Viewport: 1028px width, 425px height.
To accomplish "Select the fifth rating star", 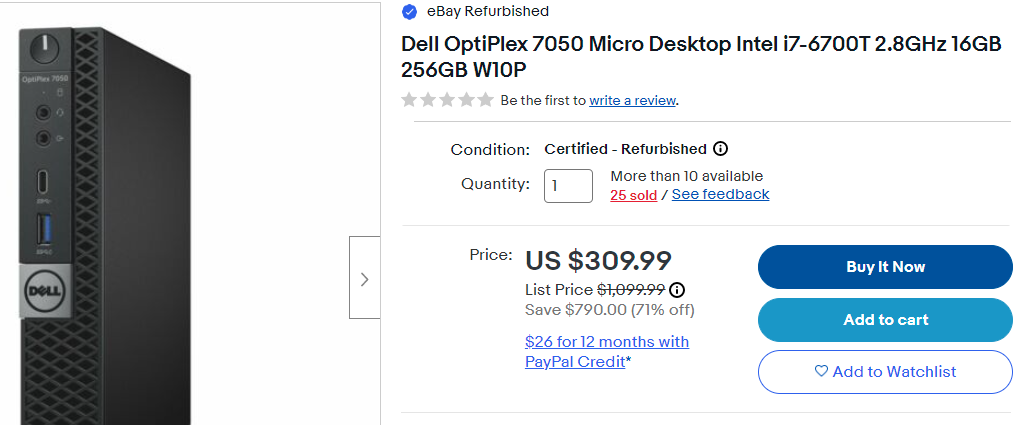I will pyautogui.click(x=485, y=100).
